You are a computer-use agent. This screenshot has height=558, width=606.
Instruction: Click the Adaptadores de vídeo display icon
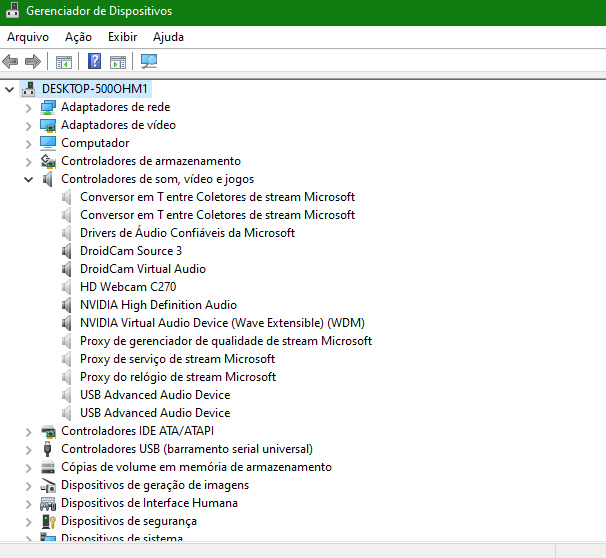[x=48, y=125]
